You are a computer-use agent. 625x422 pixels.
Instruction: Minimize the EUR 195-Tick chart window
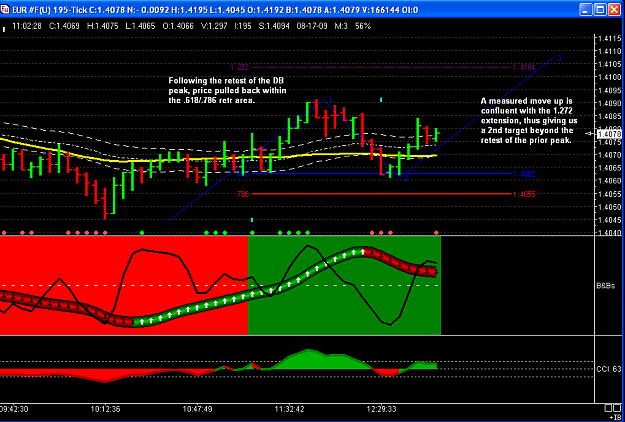(x=586, y=10)
